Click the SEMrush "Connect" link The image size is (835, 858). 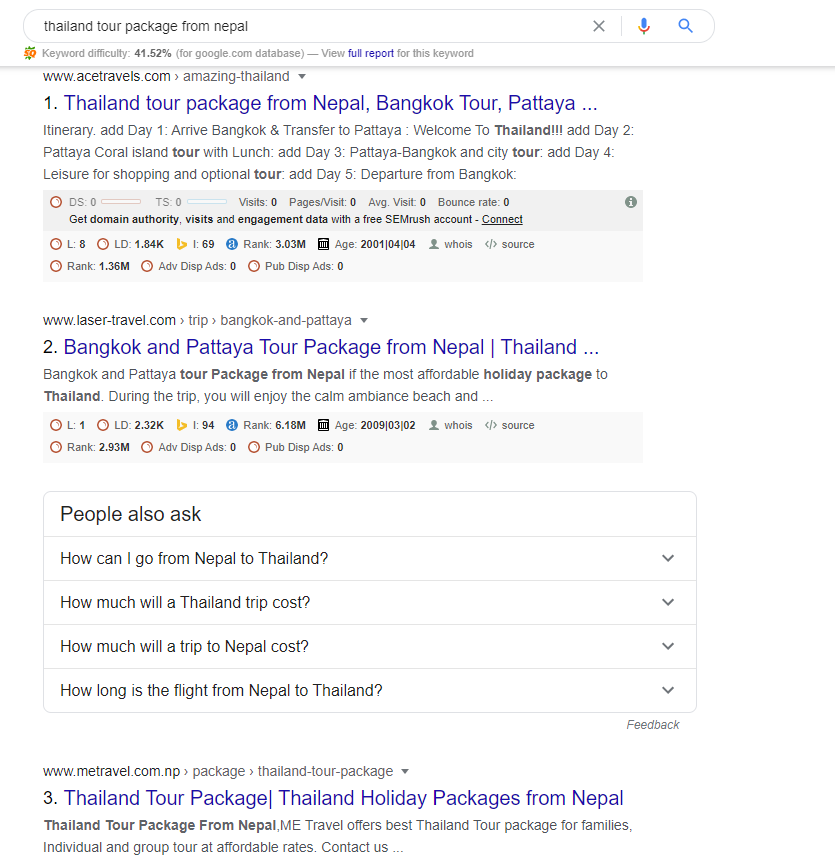click(x=502, y=219)
